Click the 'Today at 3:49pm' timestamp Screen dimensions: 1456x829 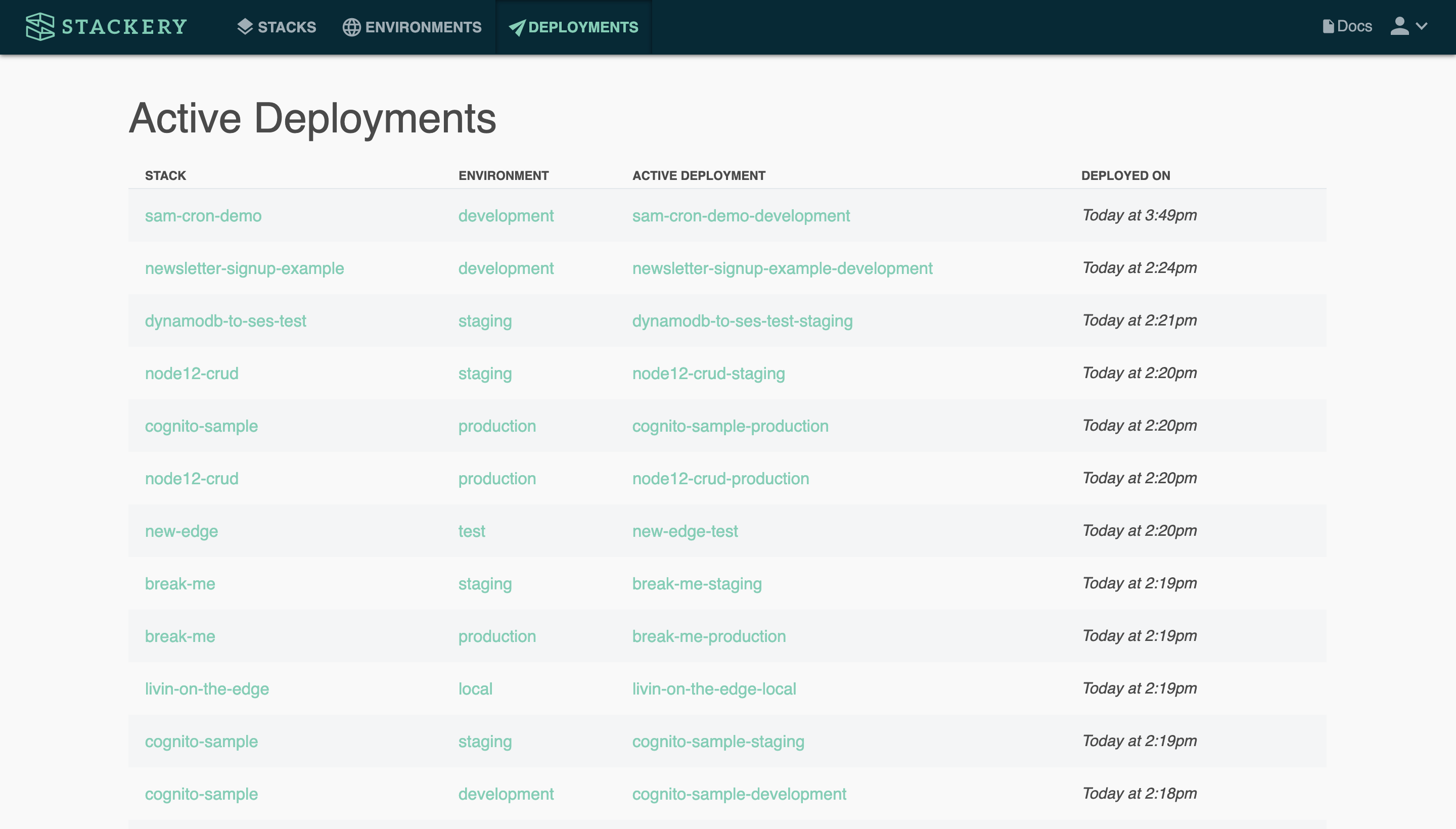tap(1140, 215)
